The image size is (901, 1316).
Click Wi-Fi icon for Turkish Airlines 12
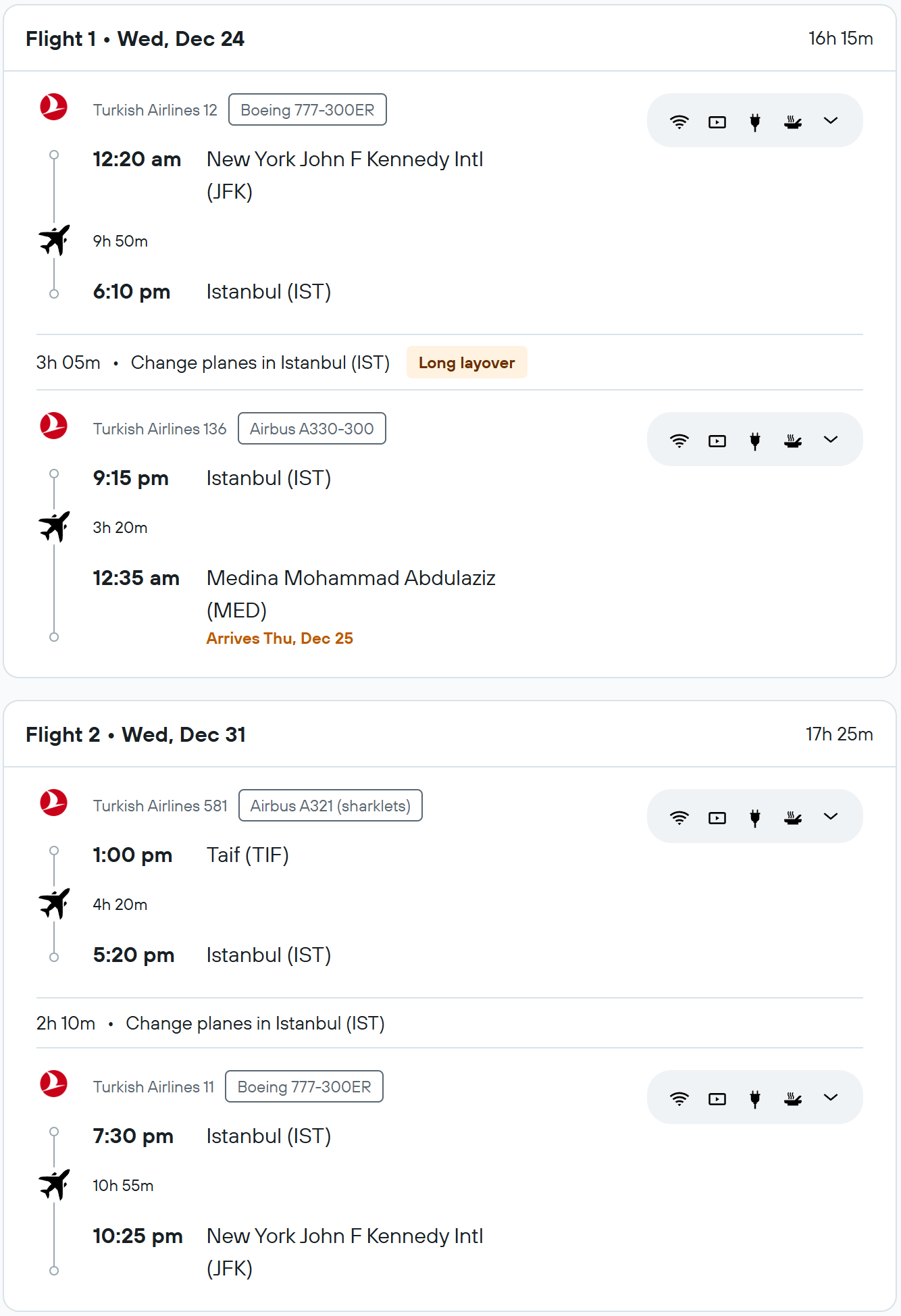click(x=679, y=122)
